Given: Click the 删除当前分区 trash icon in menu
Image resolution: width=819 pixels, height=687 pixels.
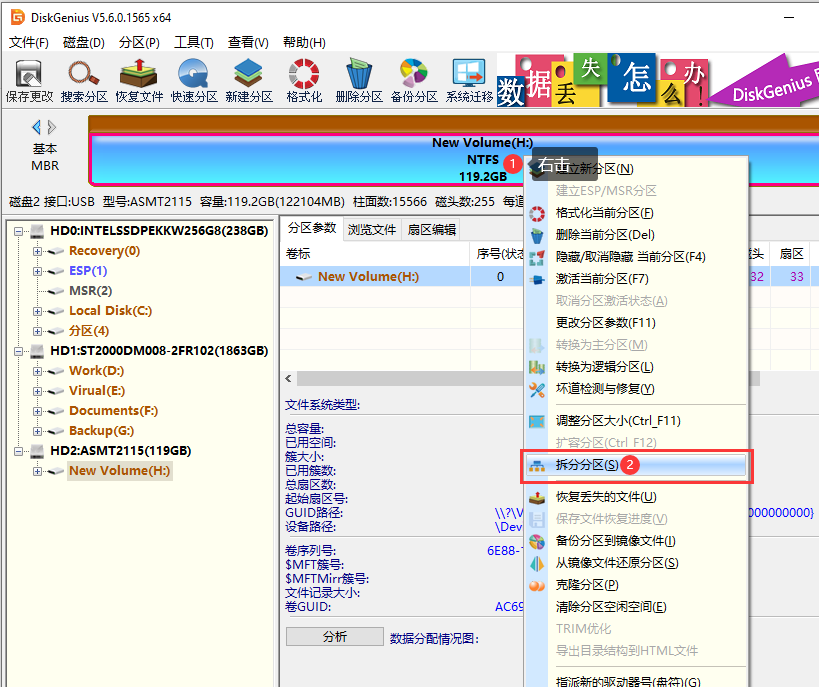Looking at the screenshot, I should click(537, 236).
